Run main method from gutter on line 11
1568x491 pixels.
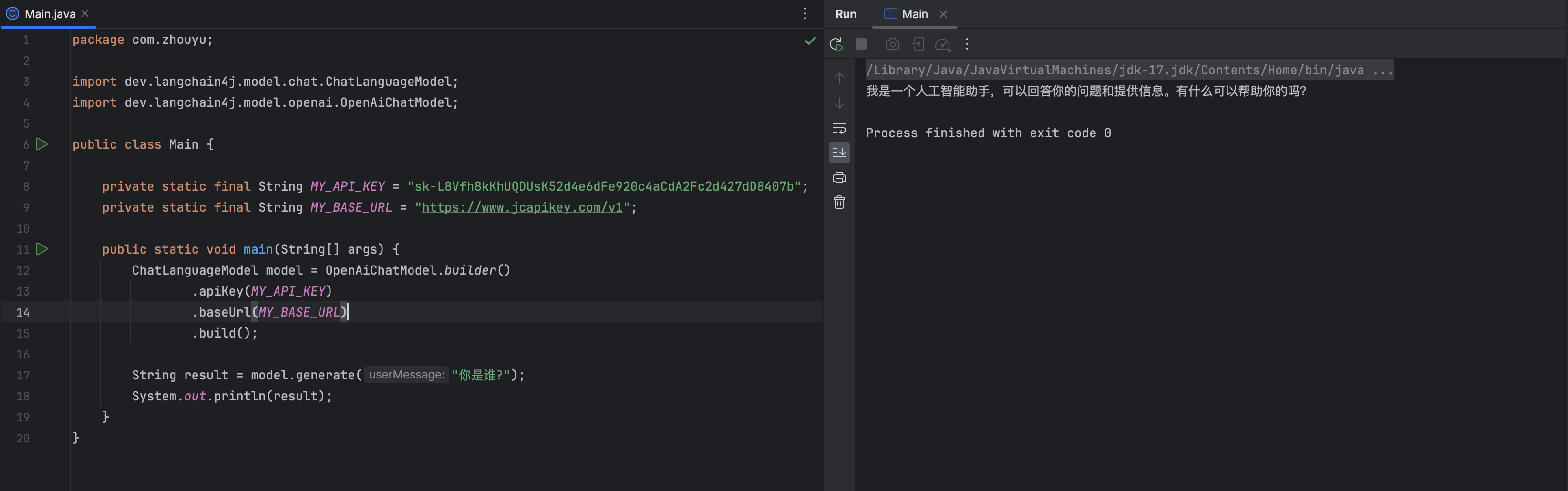click(x=42, y=249)
